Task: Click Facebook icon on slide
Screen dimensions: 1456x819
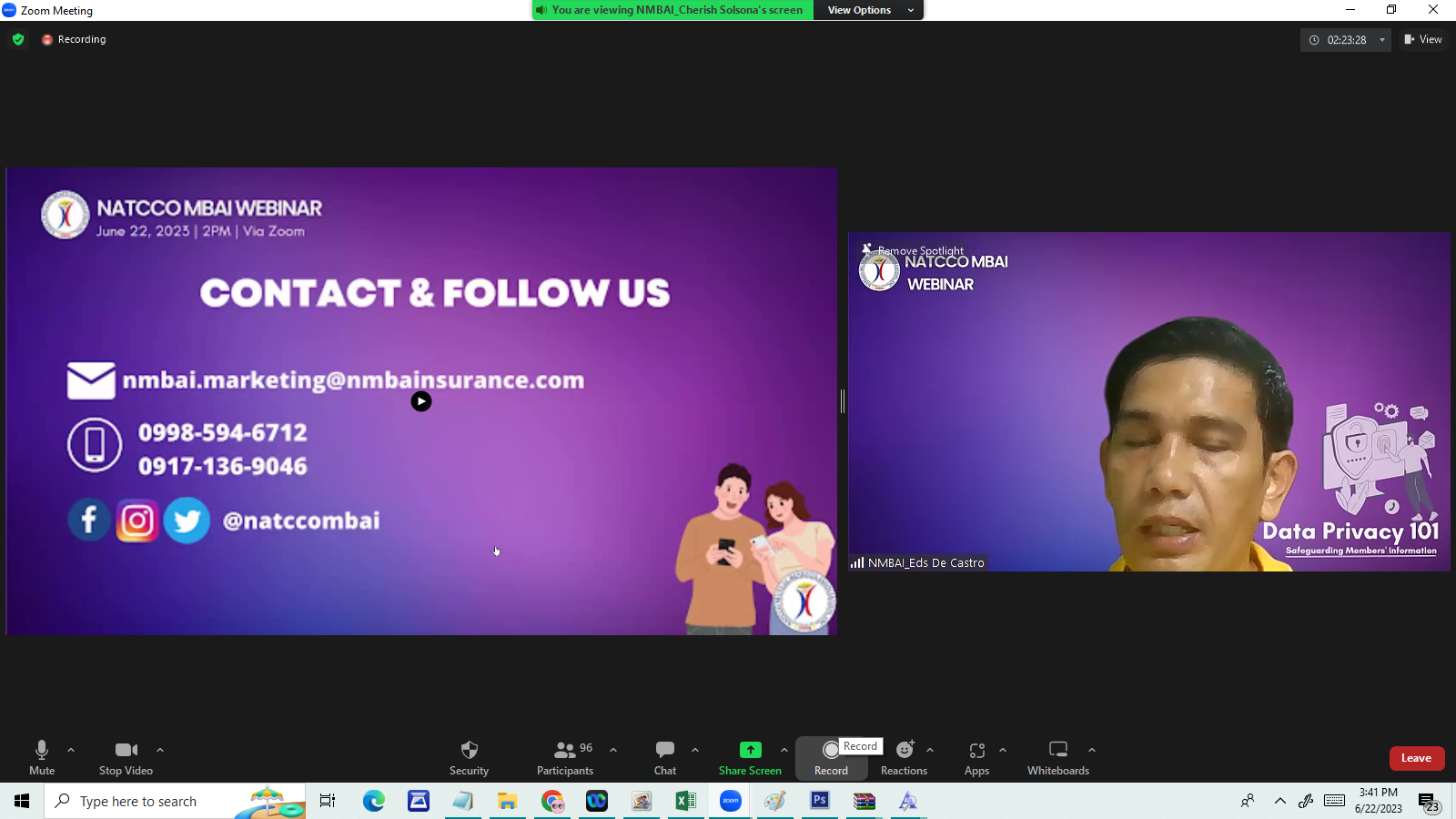Action: pos(89,521)
